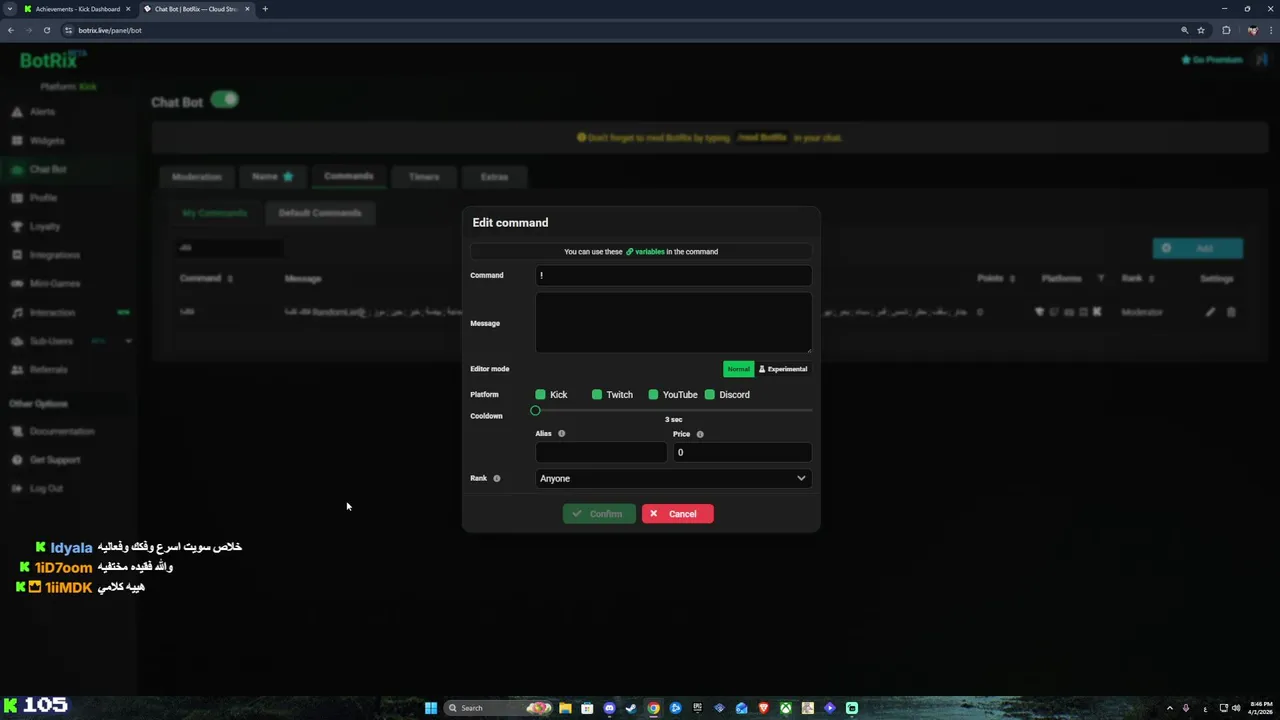Open Widgets in the sidebar
This screenshot has width=1280, height=720.
tap(46, 141)
